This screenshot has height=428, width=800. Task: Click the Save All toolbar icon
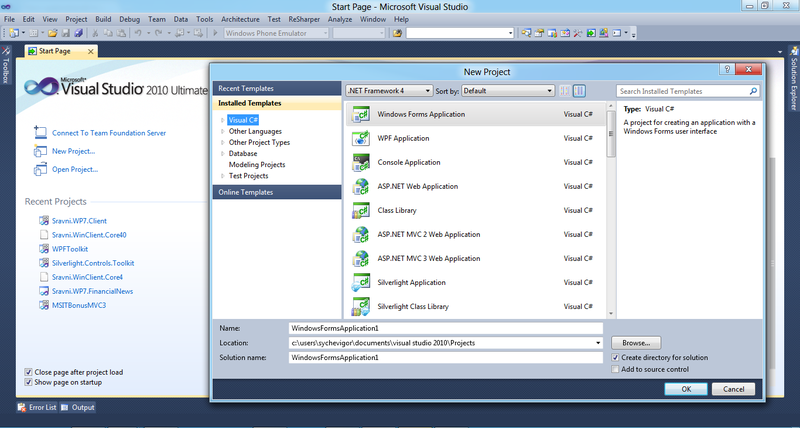click(x=78, y=33)
